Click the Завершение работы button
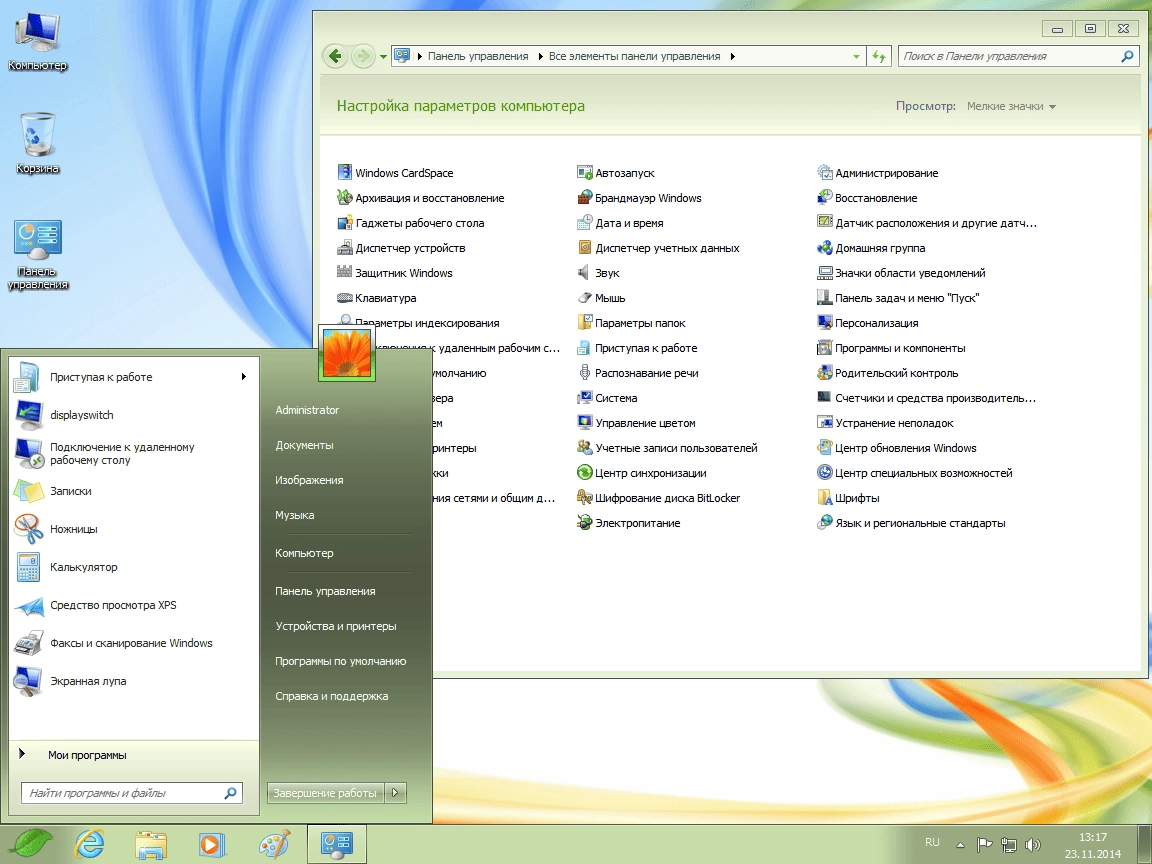 (x=325, y=793)
